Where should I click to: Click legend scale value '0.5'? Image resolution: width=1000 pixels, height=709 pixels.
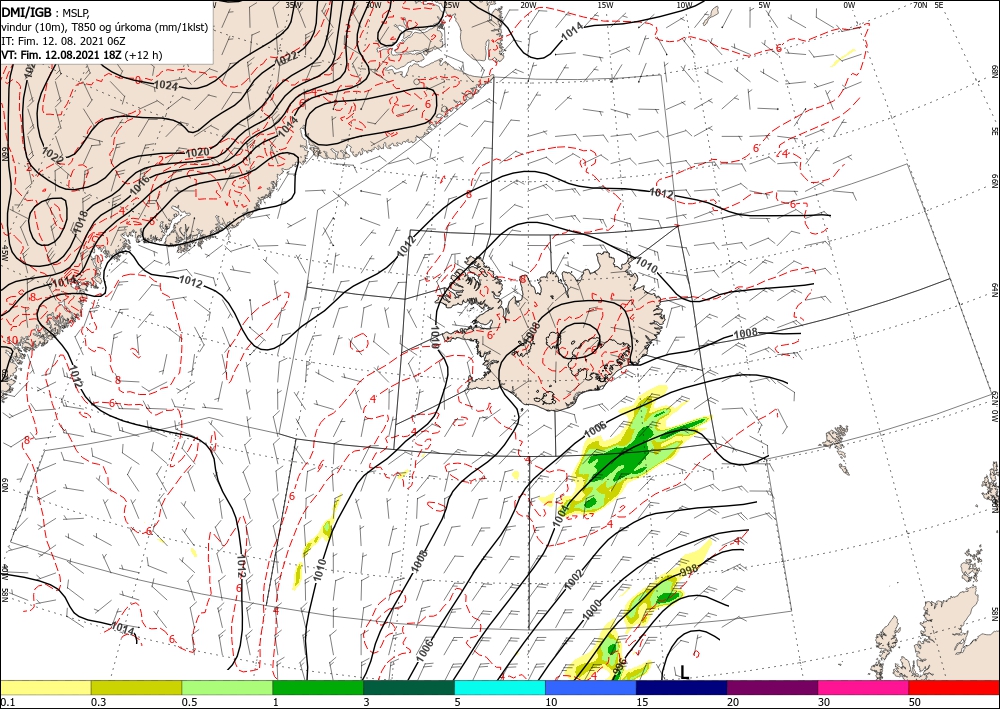189,702
